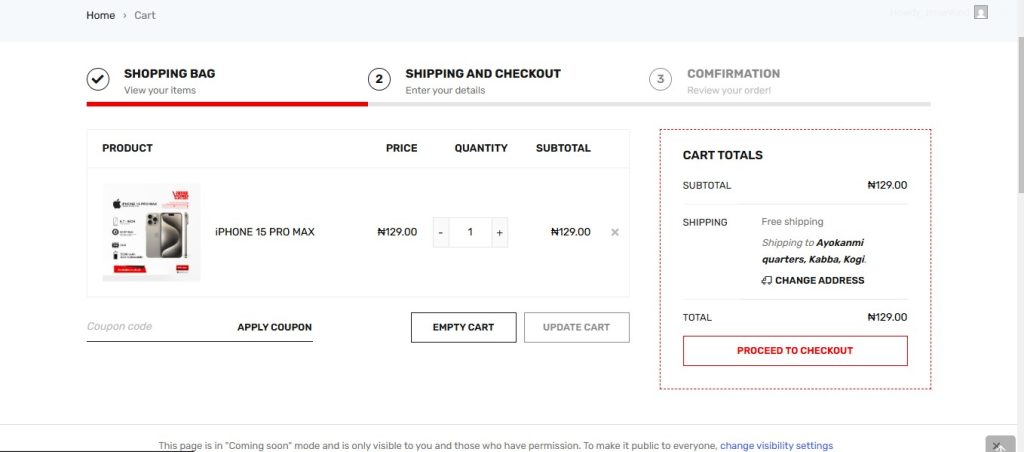
Task: Click the Update Cart button
Action: pos(576,327)
